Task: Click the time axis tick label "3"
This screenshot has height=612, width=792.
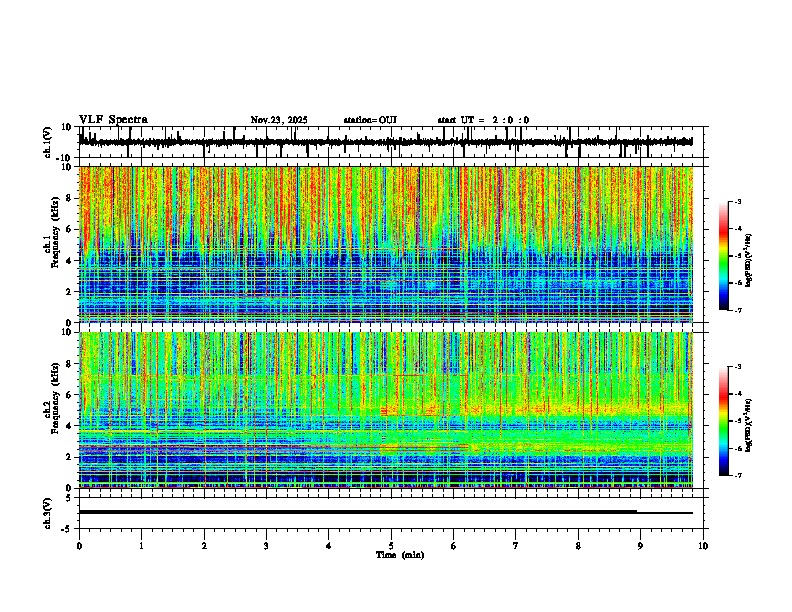Action: 266,546
